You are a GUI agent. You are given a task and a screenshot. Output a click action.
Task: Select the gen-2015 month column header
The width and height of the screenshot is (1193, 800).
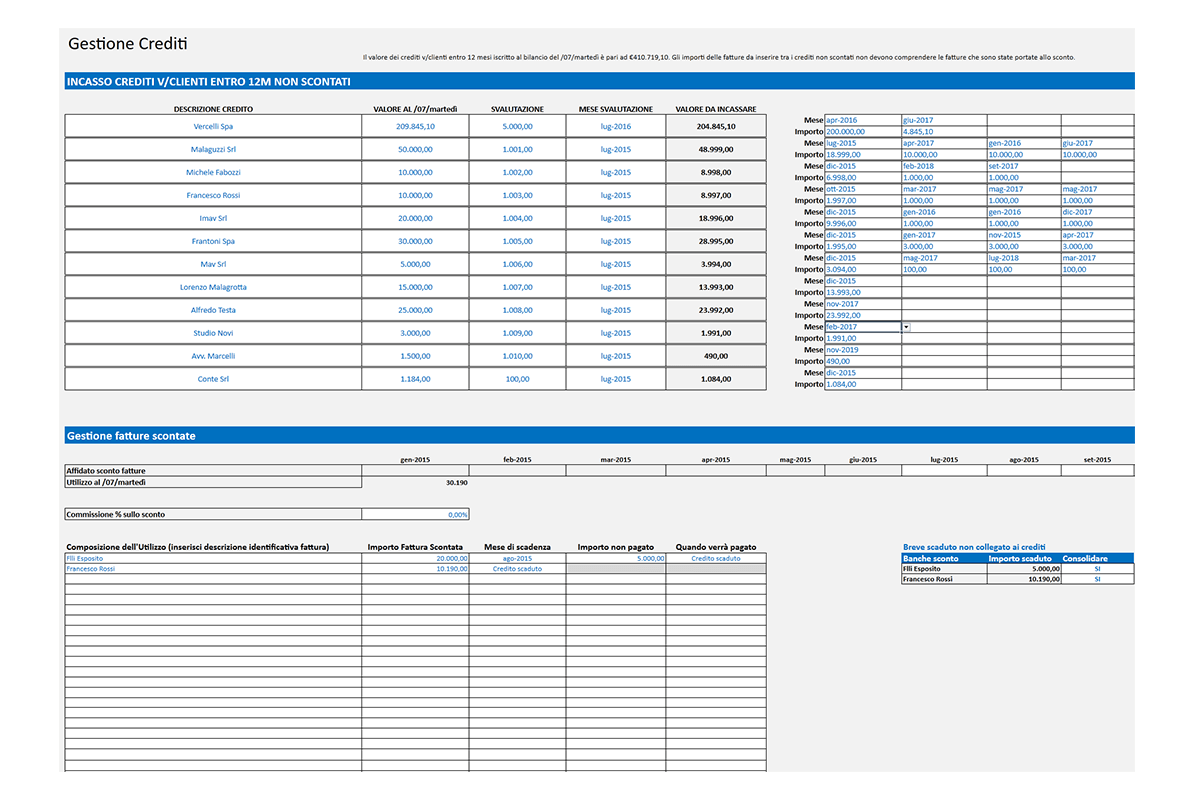(x=415, y=460)
